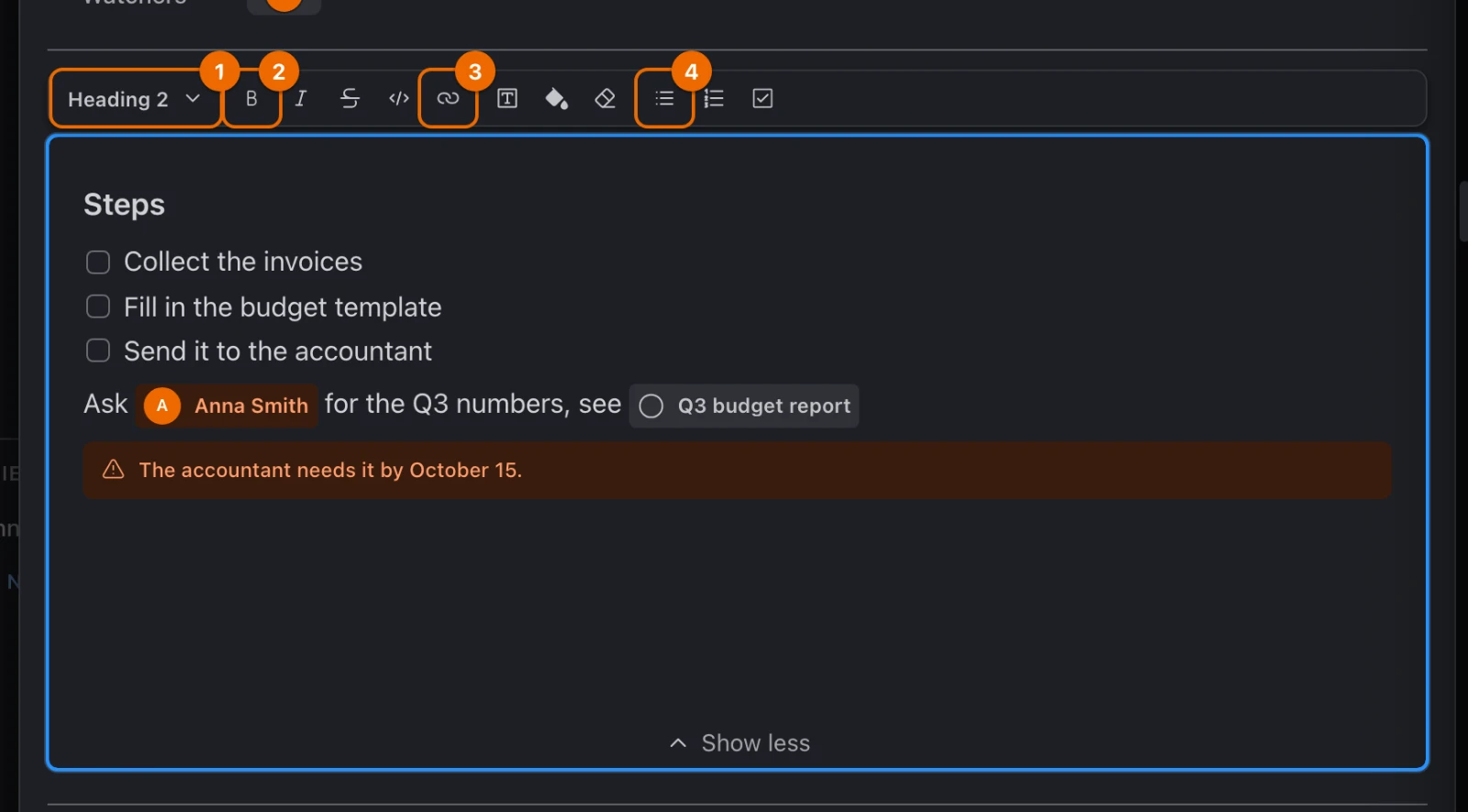This screenshot has width=1468, height=812.
Task: Click the warning triangle icon in the callout
Action: point(113,470)
